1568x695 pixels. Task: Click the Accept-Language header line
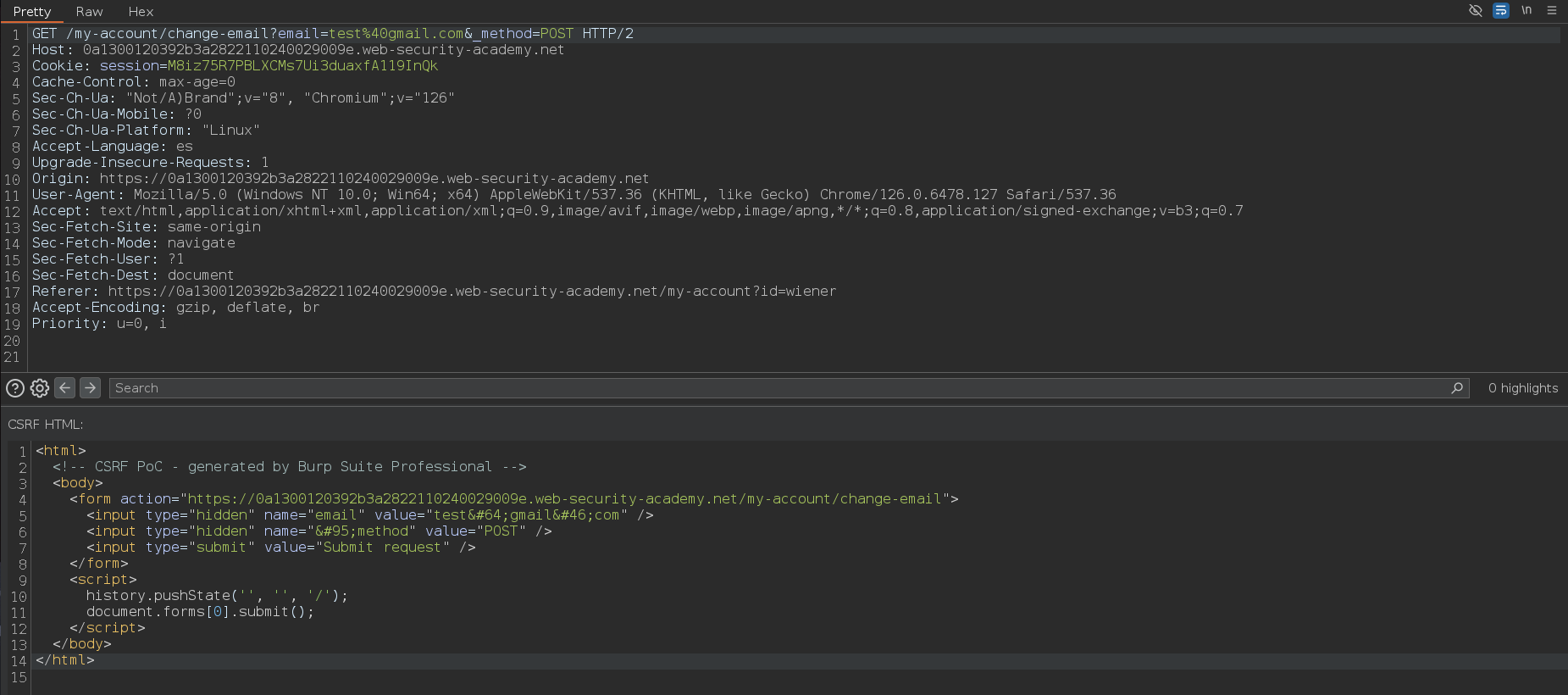pyautogui.click(x=113, y=147)
